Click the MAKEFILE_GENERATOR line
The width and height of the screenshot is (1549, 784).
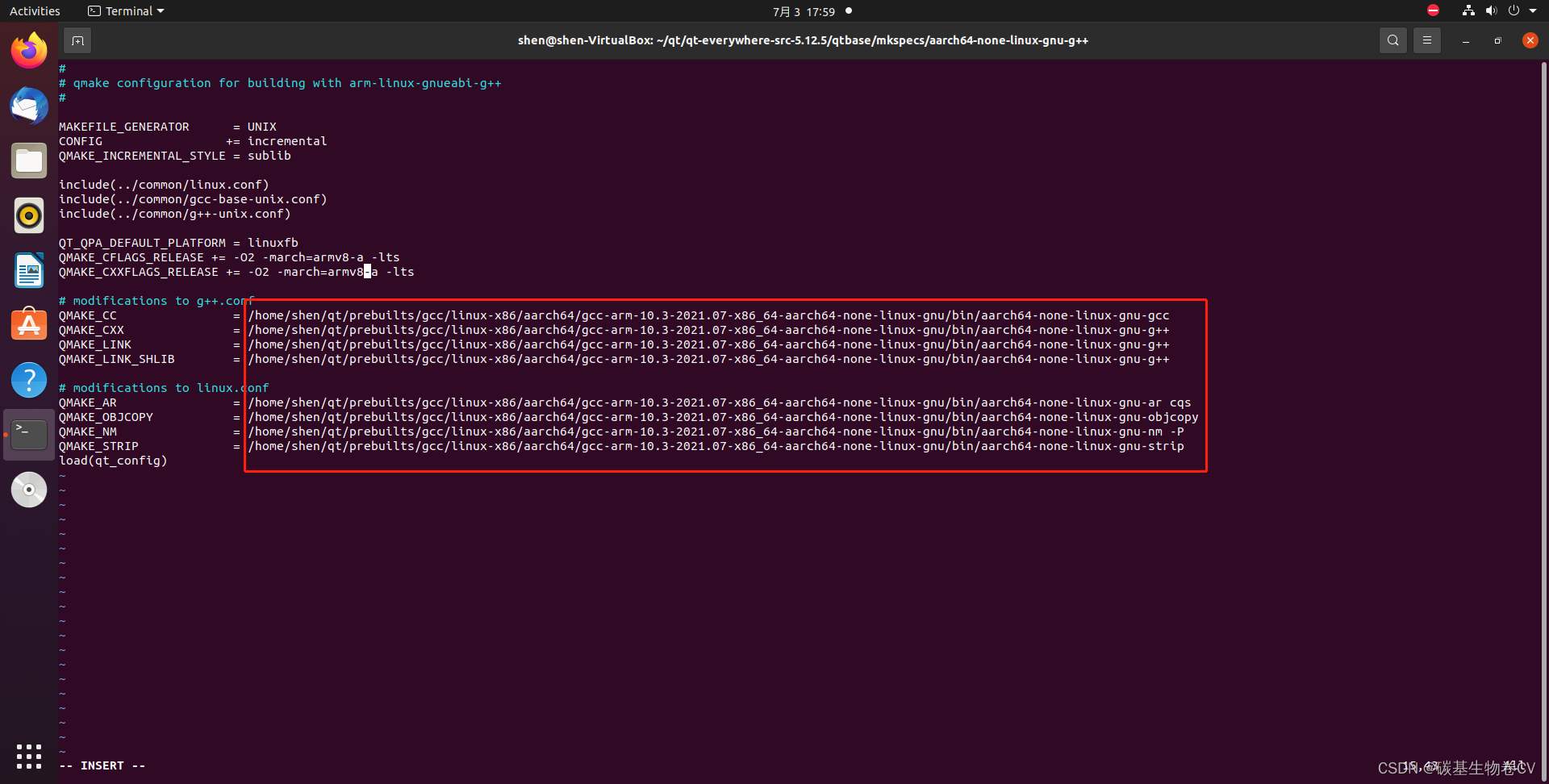tap(168, 127)
